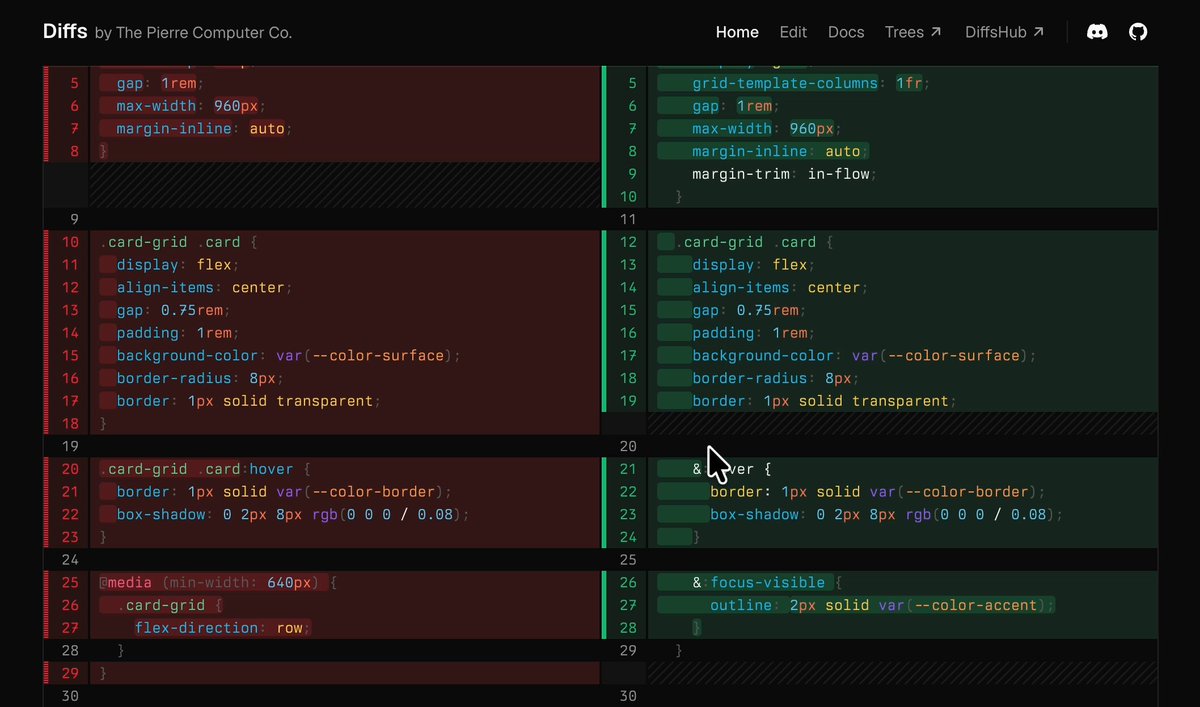Click "background-color: var(--color-surface)" on the red deleted side
This screenshot has height=707, width=1200.
[289, 356]
